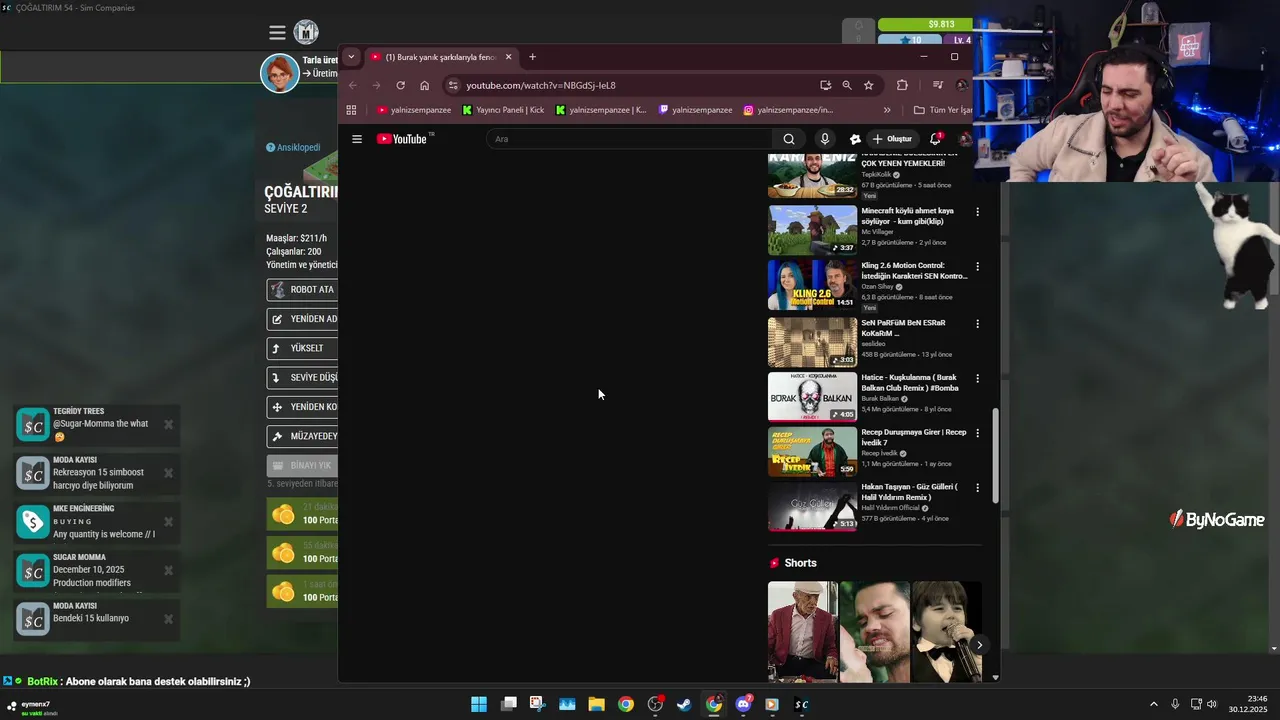
Task: Dismiss the SUGAR MOMMA chat notification
Action: [168, 570]
